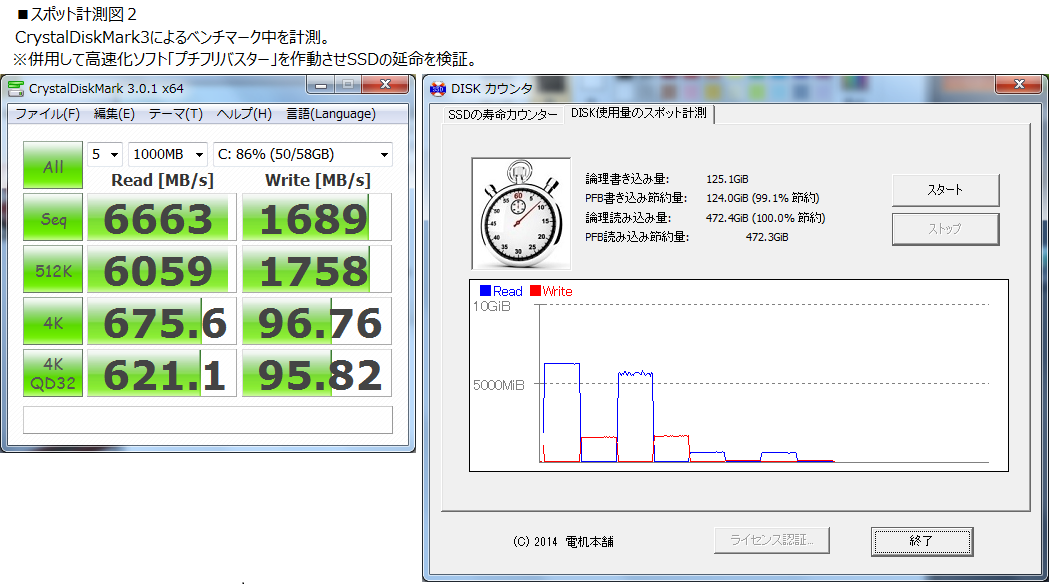Click the CrystalDiskMark title bar icon

16,88
